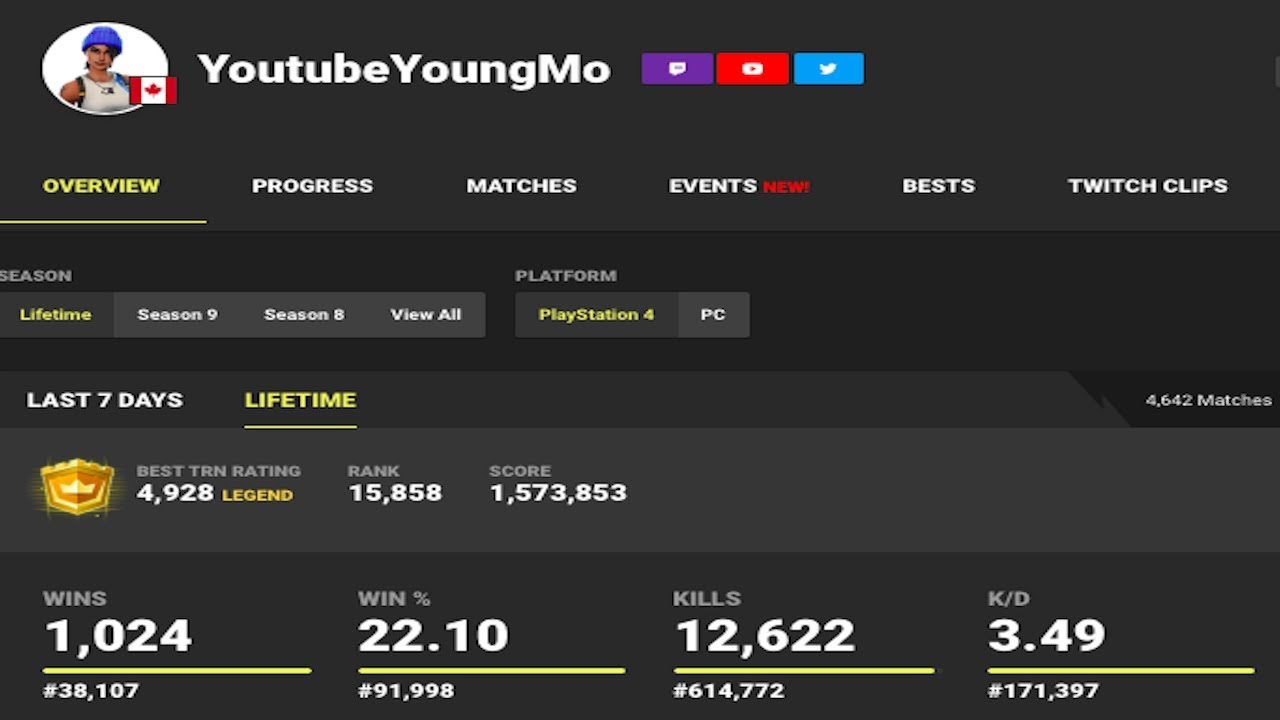Switch to the Overview tab

point(101,186)
